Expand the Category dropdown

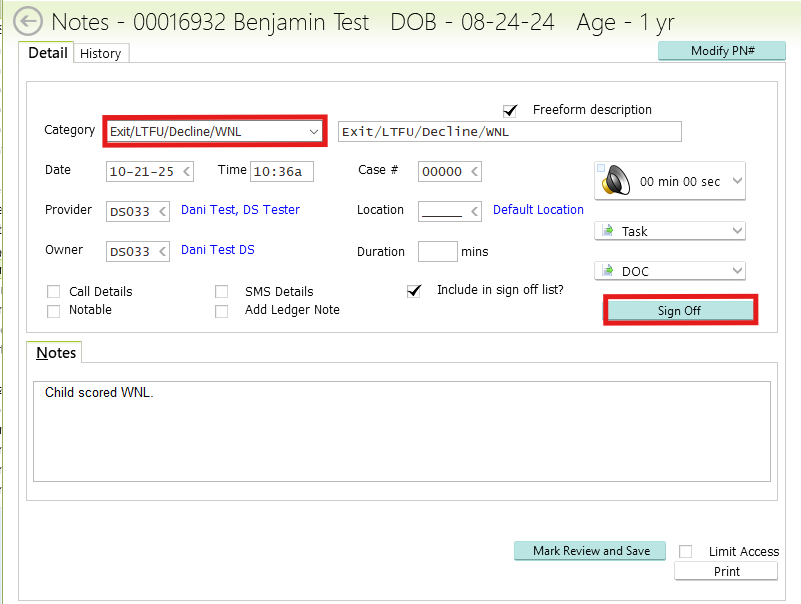click(x=314, y=132)
